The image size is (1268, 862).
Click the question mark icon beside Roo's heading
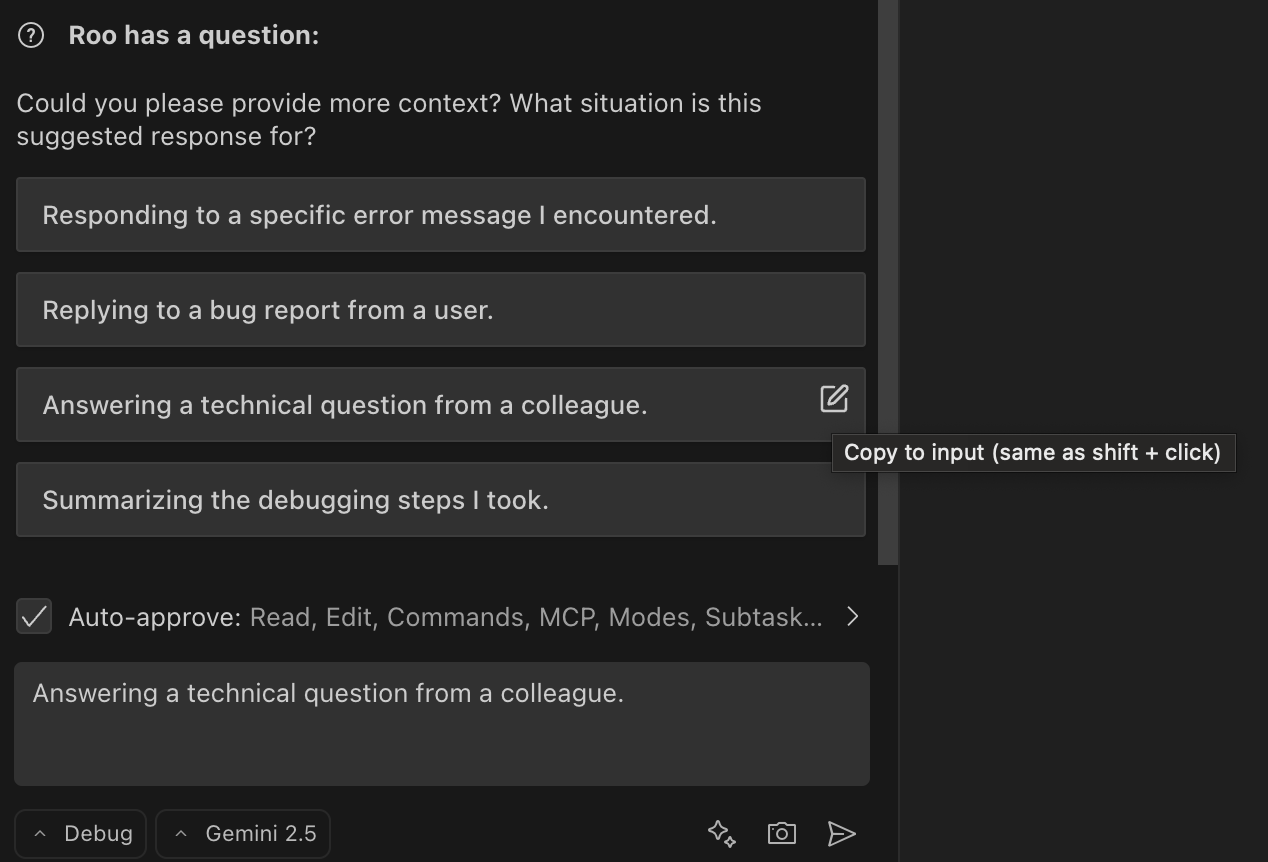(31, 33)
